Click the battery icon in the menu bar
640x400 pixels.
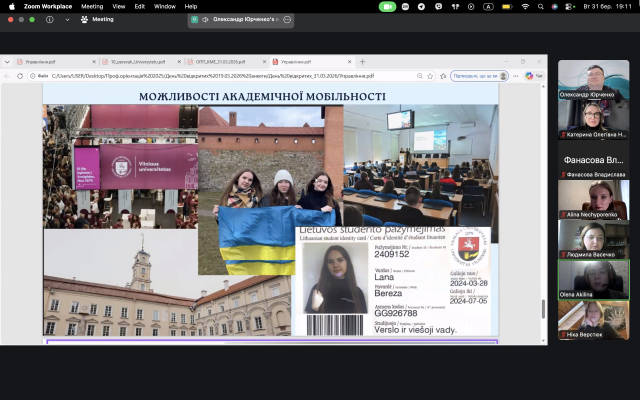(505, 6)
